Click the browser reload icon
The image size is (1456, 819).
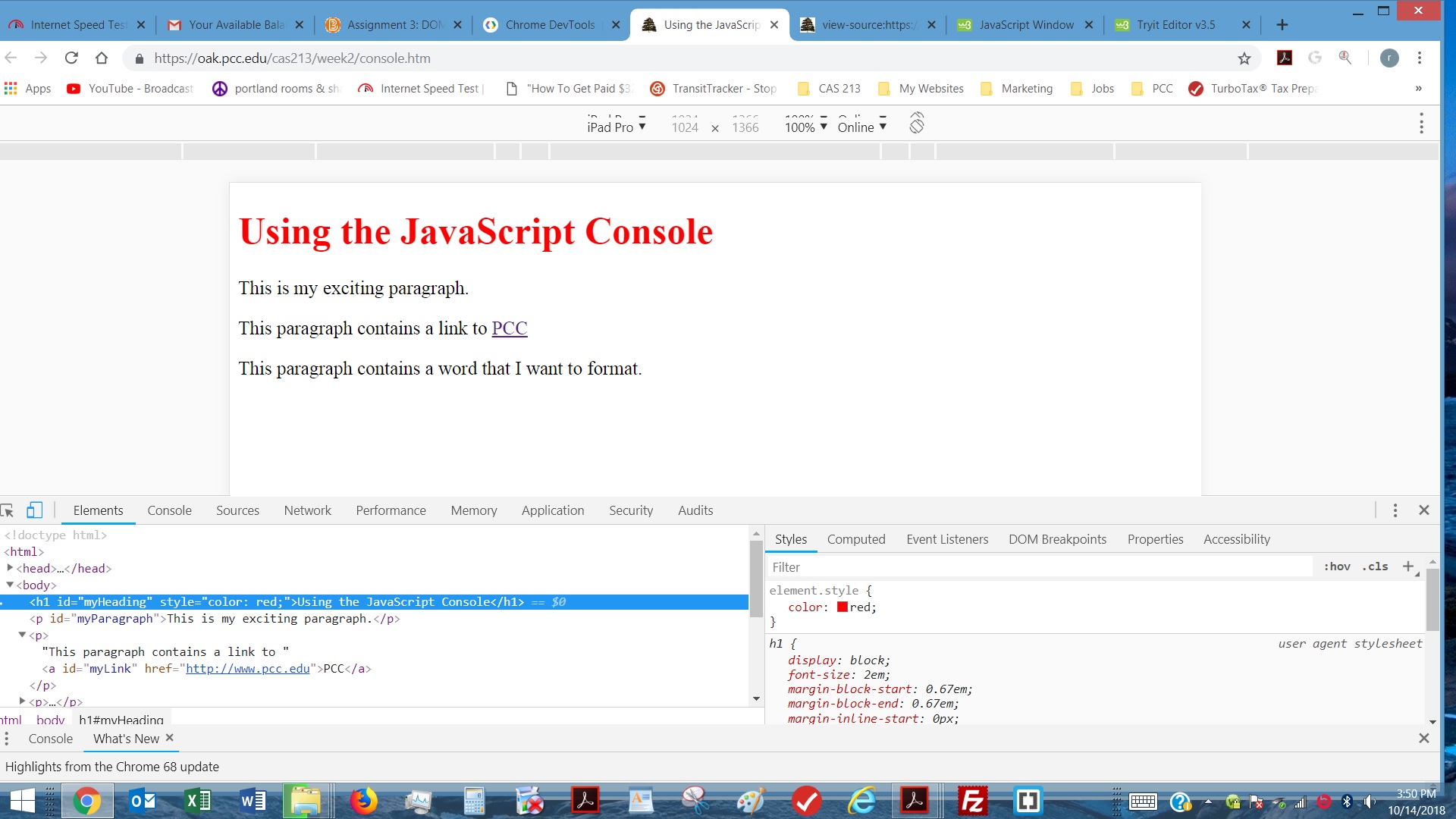[x=71, y=58]
